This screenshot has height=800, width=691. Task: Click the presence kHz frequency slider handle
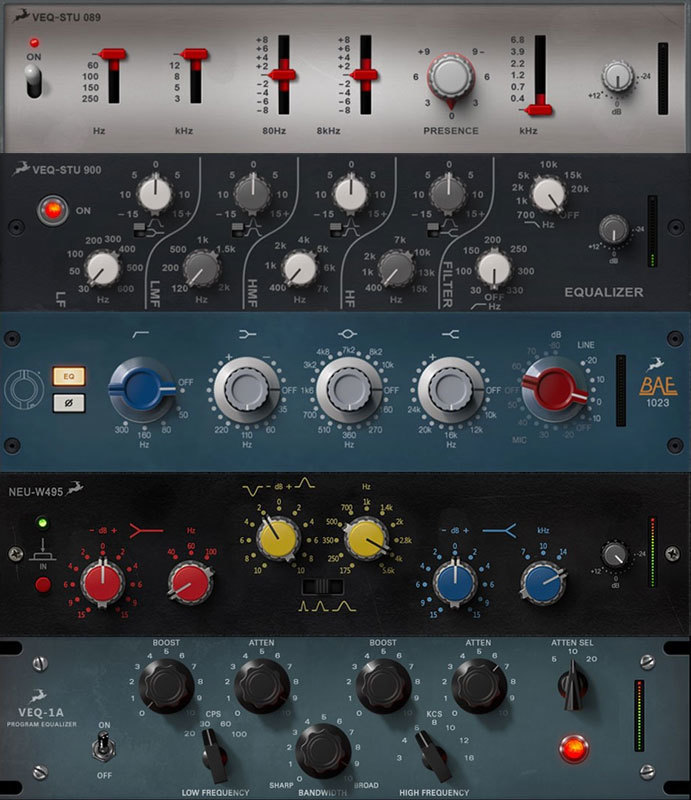(541, 102)
